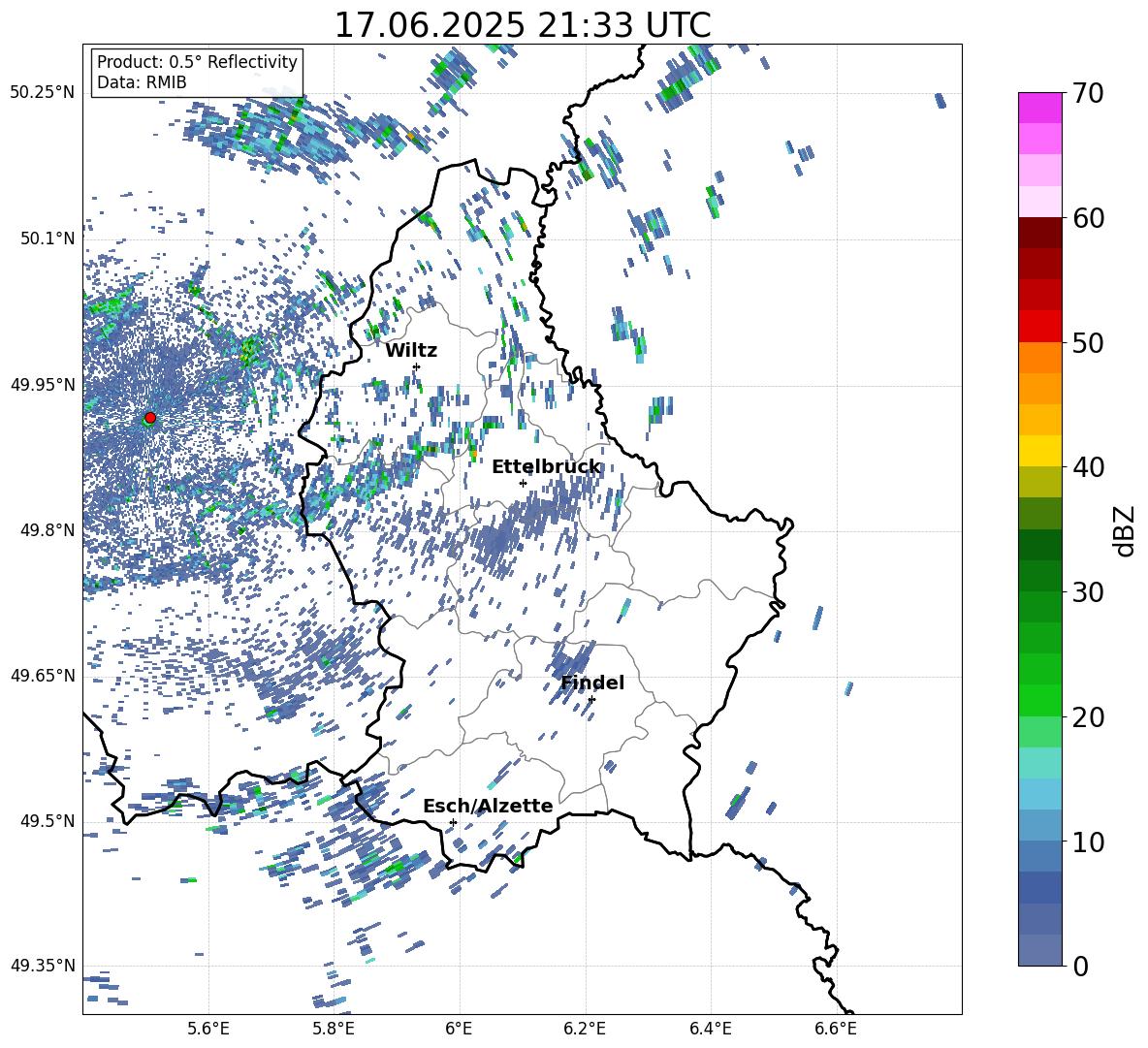Viewport: 1148px width, 1048px height.
Task: Click the 'Ettelbruck' city label
Action: [546, 467]
